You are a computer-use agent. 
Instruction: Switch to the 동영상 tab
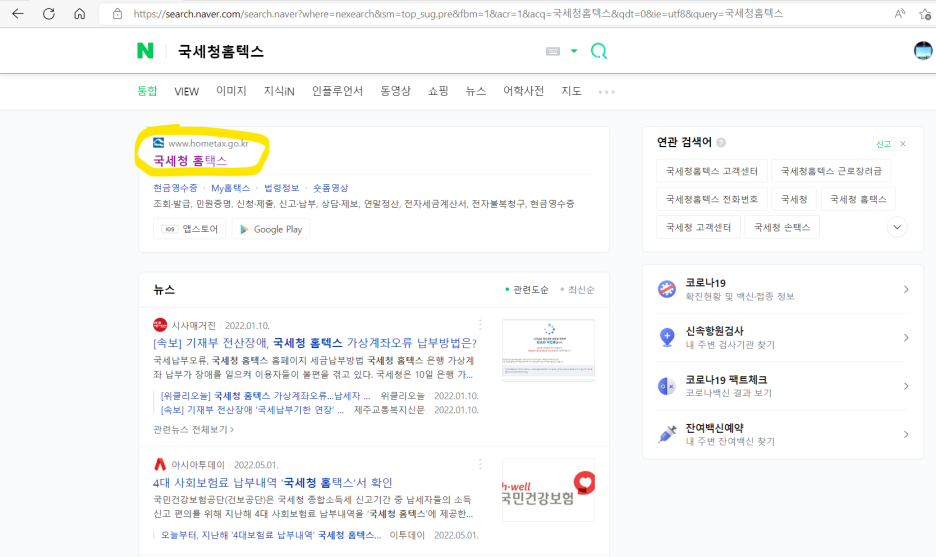click(395, 91)
